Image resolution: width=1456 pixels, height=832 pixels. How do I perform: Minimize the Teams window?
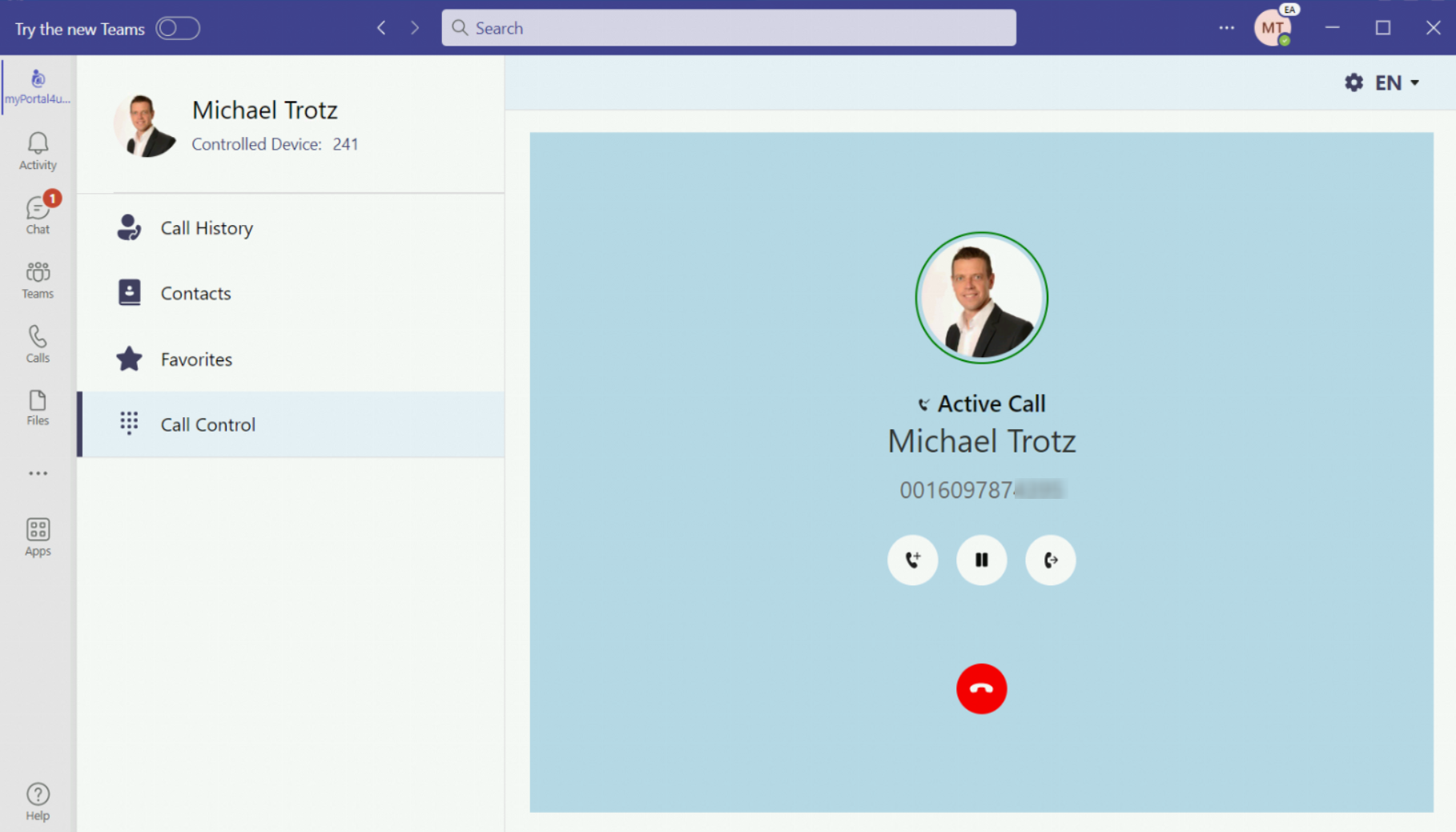click(1332, 28)
